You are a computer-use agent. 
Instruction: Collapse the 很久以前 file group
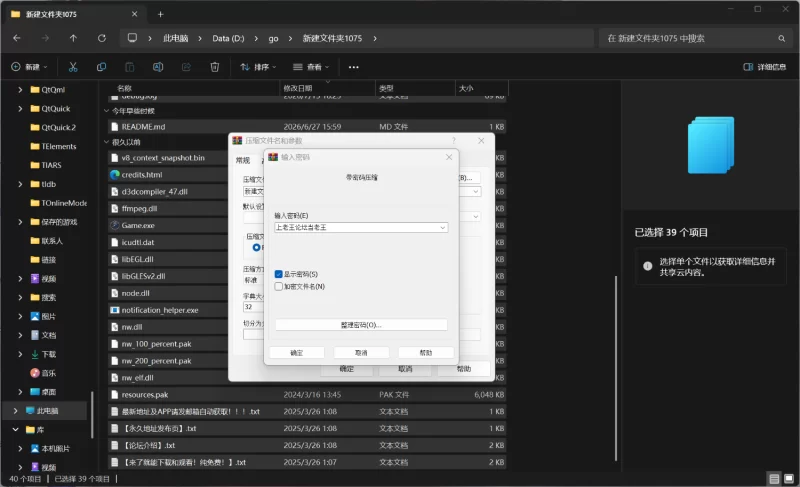106,142
